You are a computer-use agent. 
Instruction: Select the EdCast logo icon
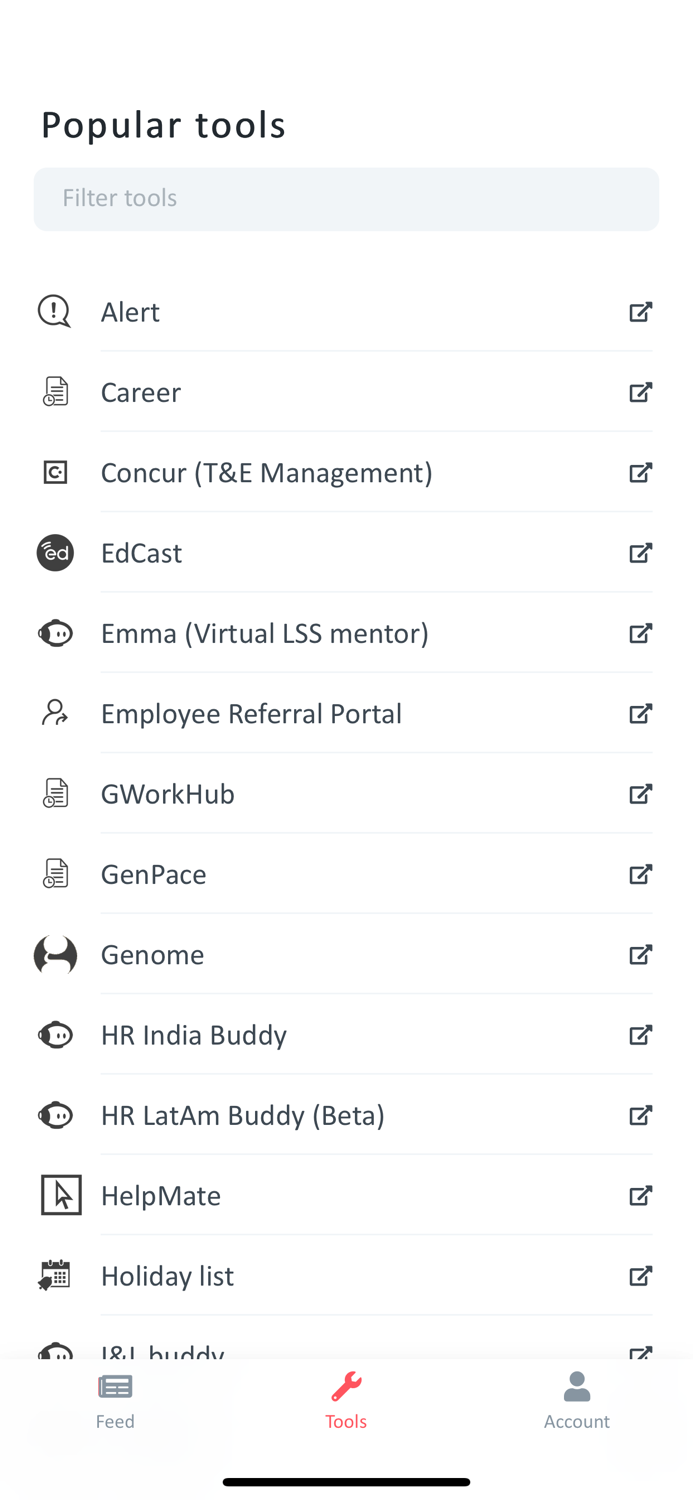[54, 552]
